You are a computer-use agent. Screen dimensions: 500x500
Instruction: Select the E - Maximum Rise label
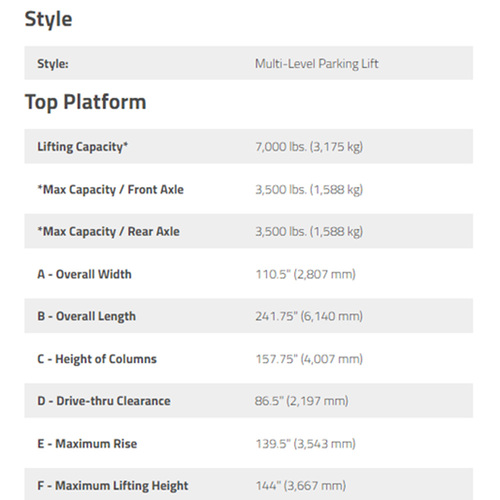[x=87, y=444]
